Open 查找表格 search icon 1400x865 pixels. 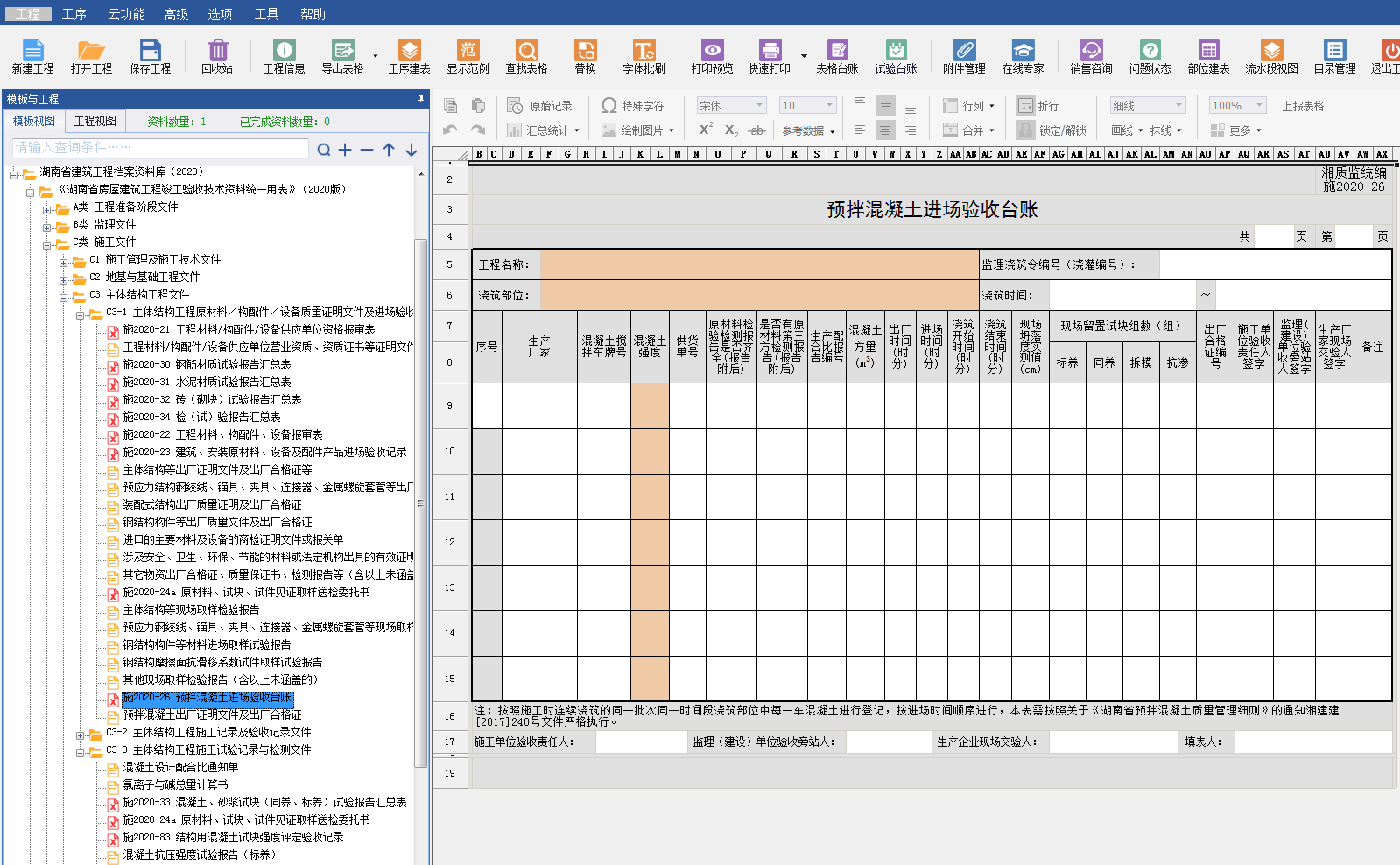point(526,56)
